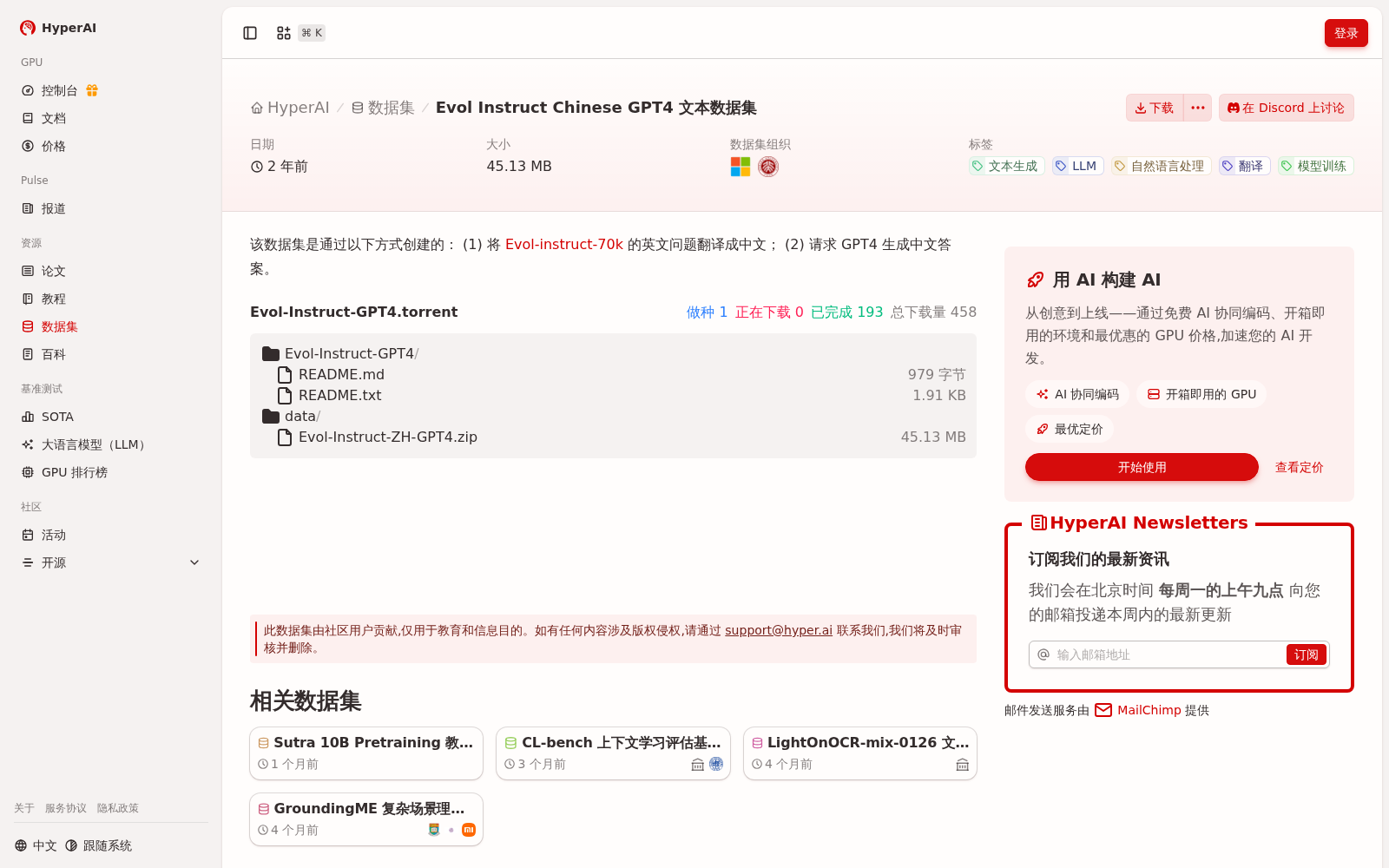Screen dimensions: 1389x868
Task: Click the 总下载量 458 stat
Action: point(933,312)
